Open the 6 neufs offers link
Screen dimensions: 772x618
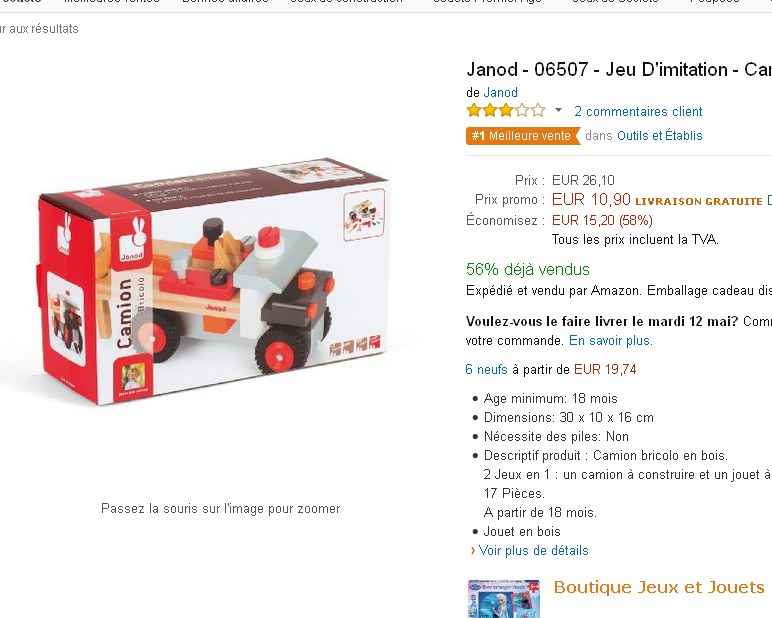pyautogui.click(x=486, y=369)
